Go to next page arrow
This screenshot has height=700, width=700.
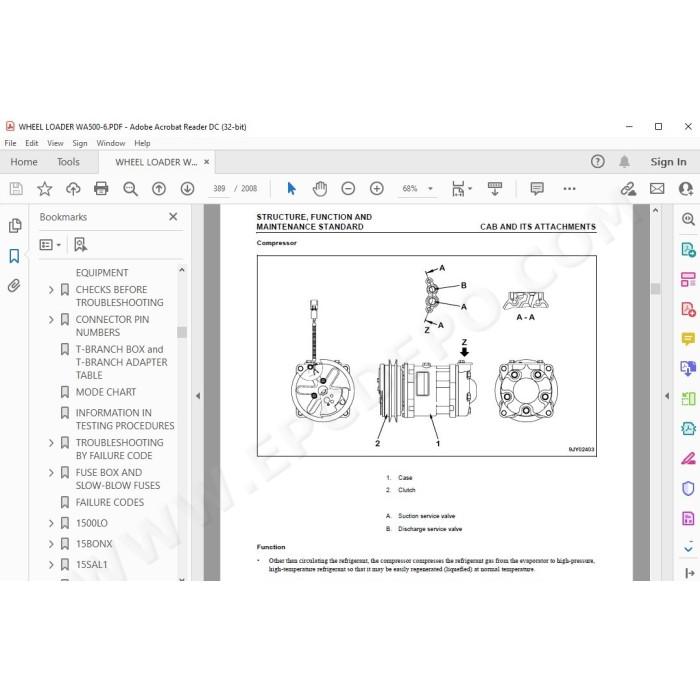pyautogui.click(x=188, y=188)
